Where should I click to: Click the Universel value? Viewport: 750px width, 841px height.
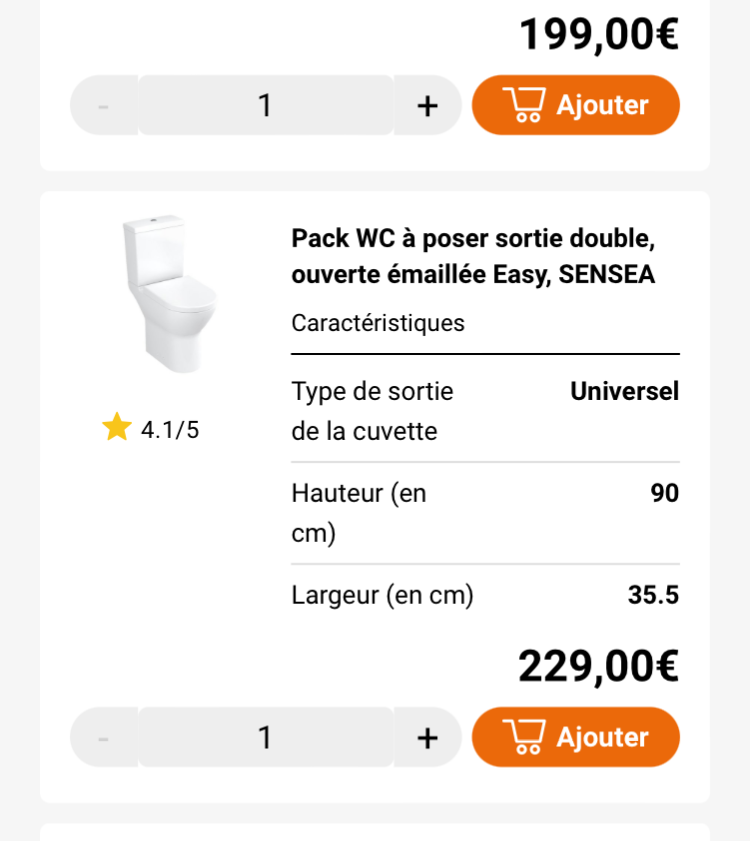click(624, 391)
